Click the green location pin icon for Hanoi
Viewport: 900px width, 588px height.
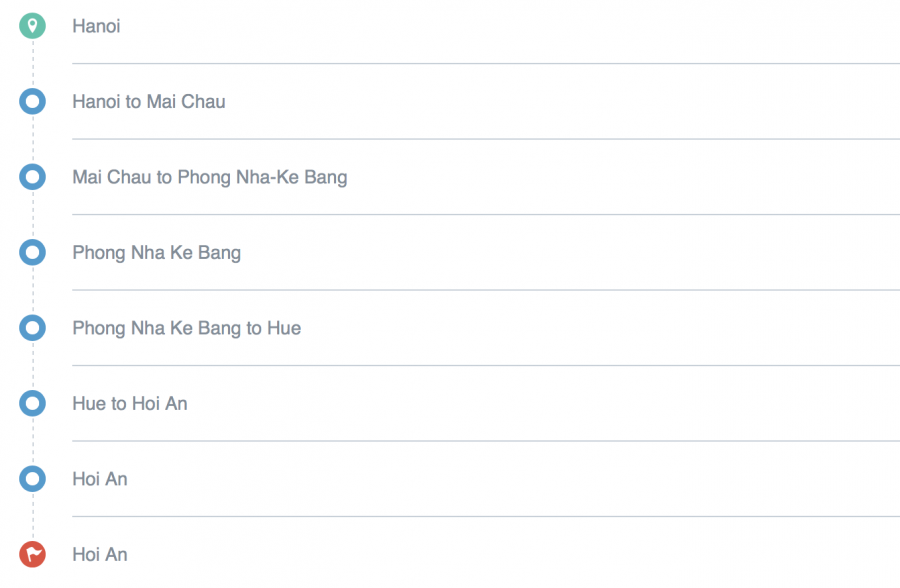coord(33,26)
